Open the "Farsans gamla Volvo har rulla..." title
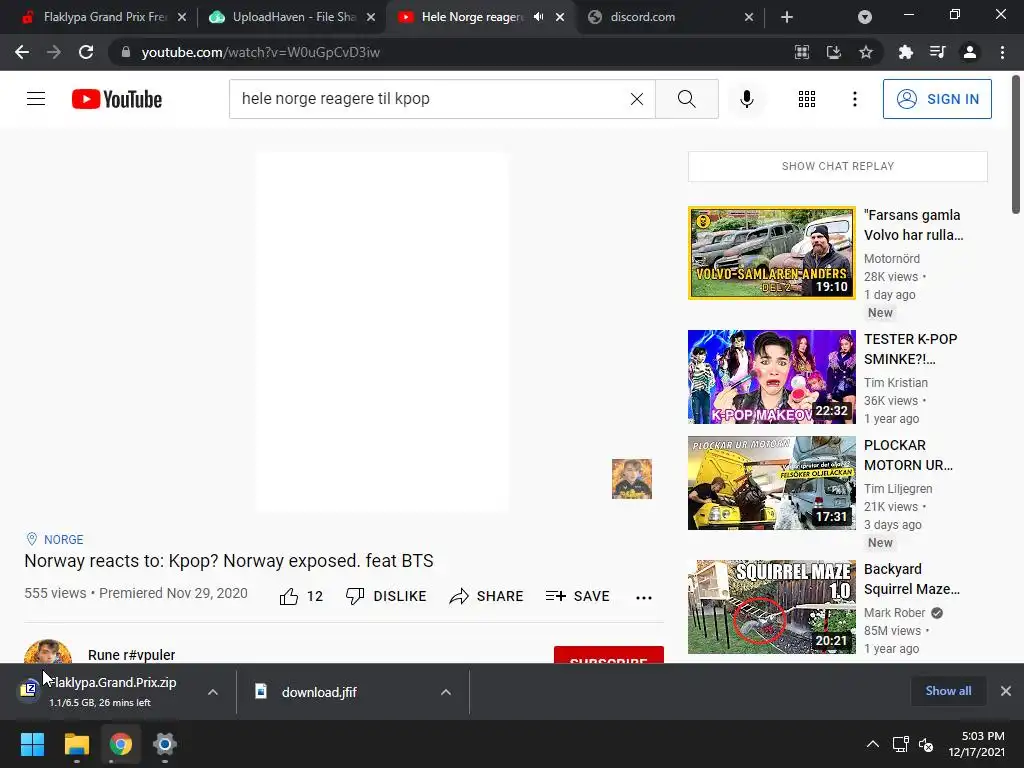The width and height of the screenshot is (1024, 768). point(914,225)
